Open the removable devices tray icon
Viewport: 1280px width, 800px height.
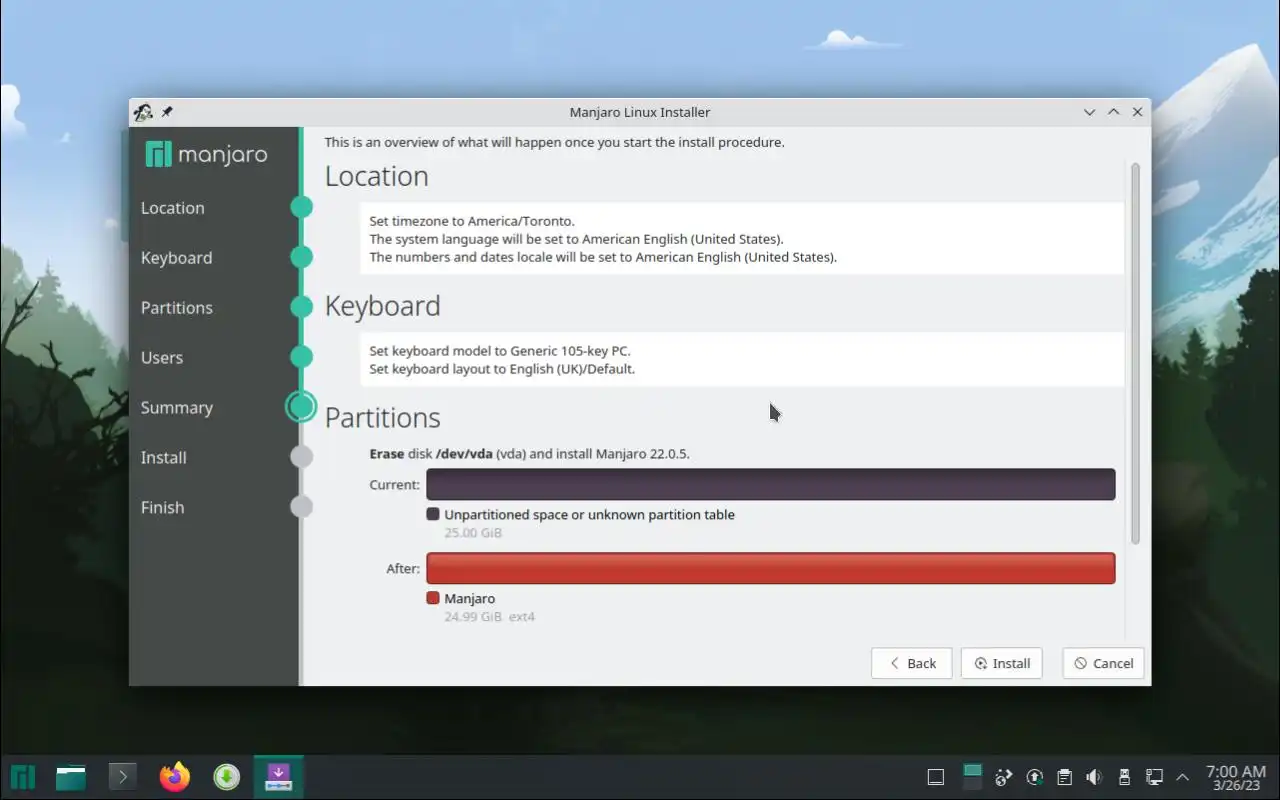coord(1124,777)
